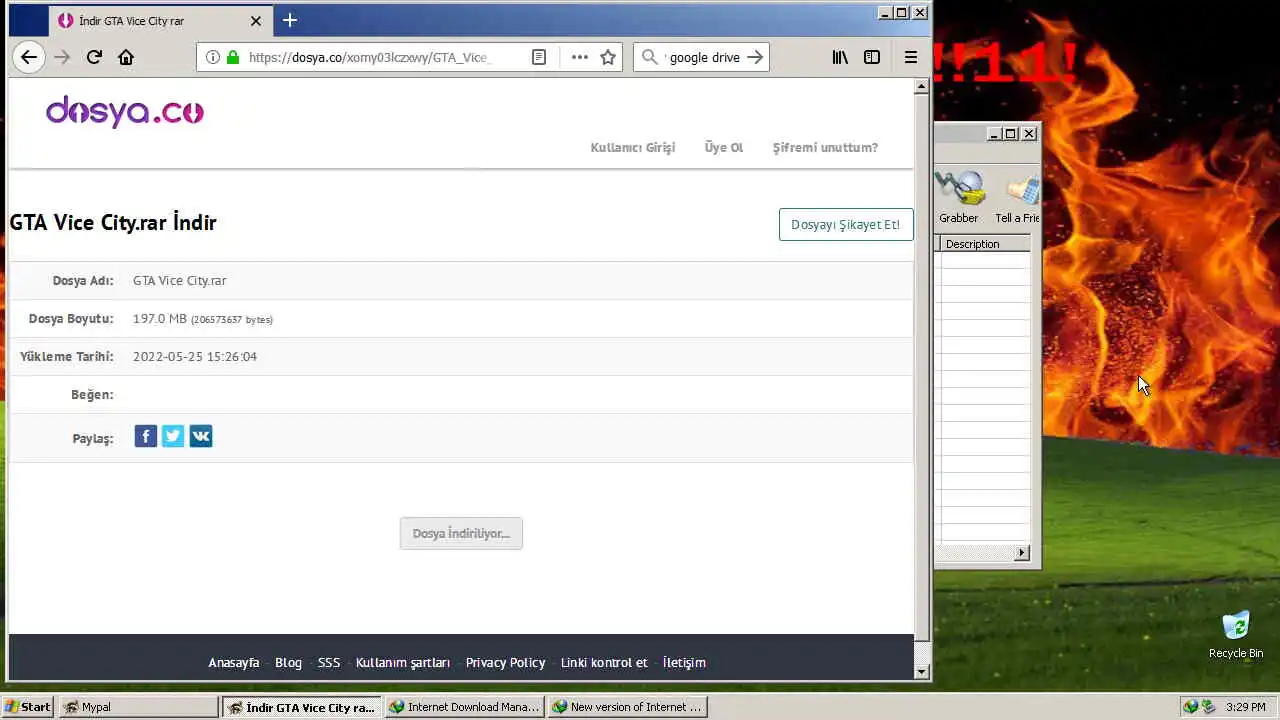The height and width of the screenshot is (720, 1280).
Task: Click the search magnifier icon
Action: [650, 57]
